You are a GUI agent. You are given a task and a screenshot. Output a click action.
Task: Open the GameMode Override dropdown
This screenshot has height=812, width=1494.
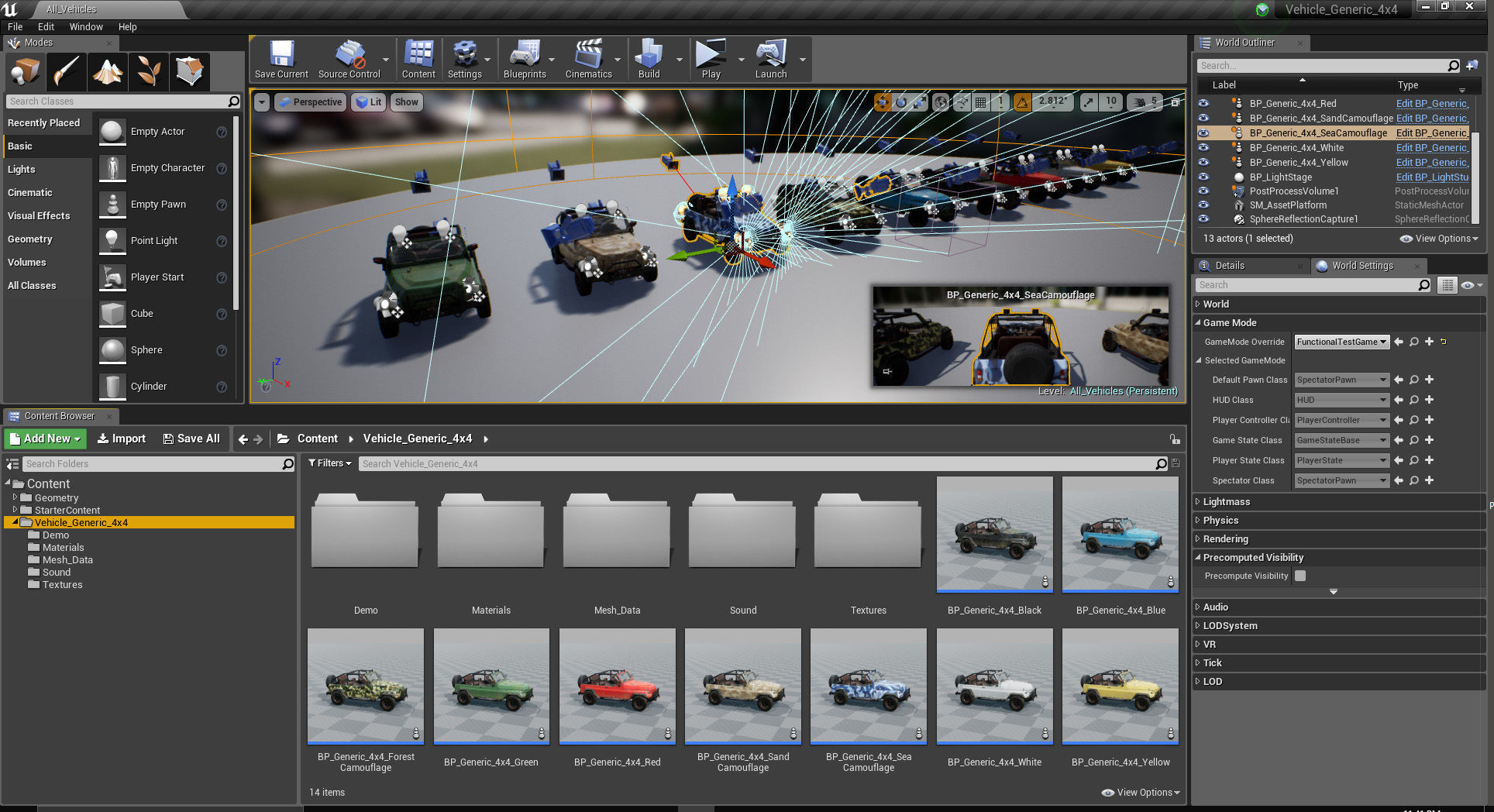tap(1342, 342)
